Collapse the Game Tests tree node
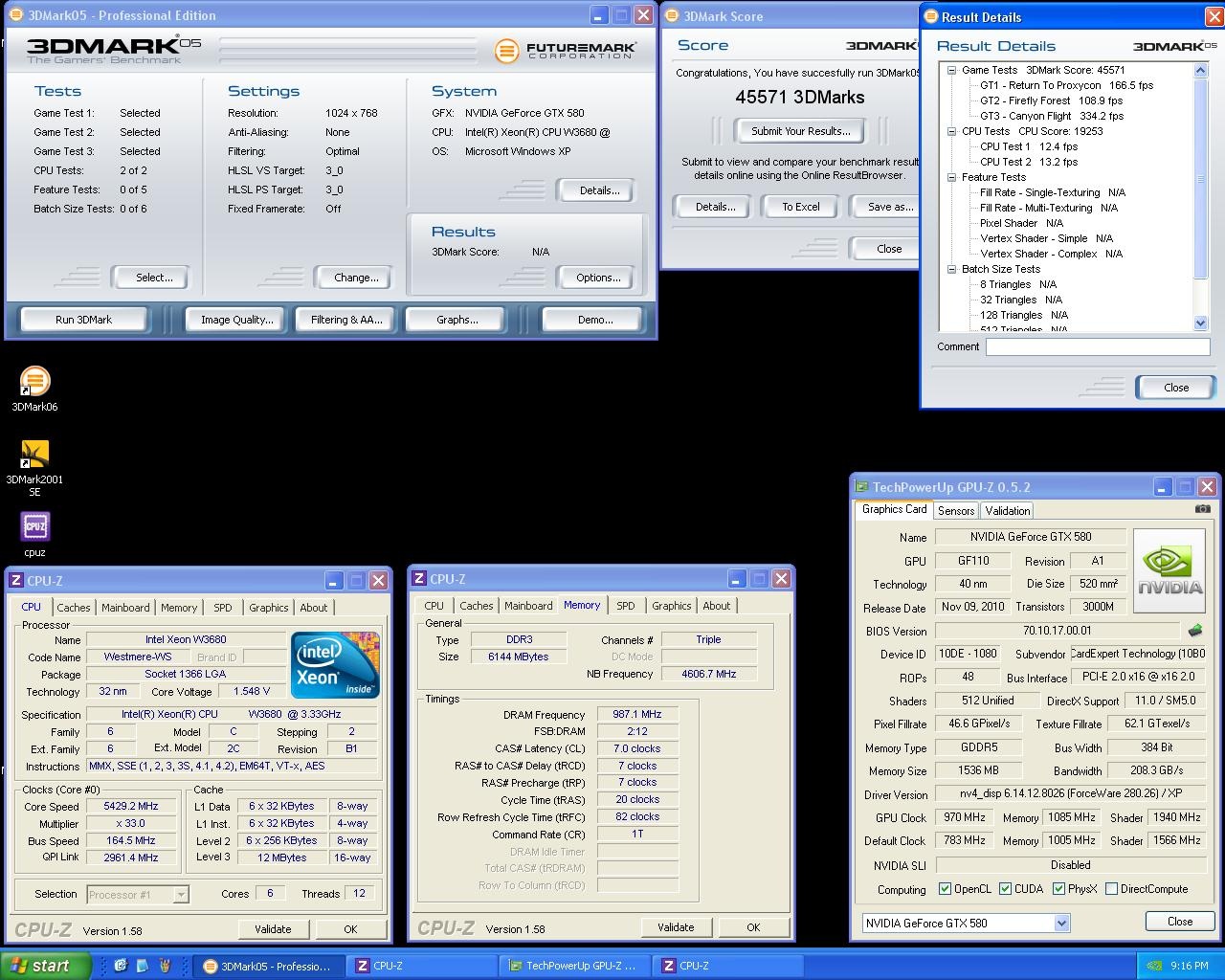This screenshot has height=980, width=1225. (951, 70)
